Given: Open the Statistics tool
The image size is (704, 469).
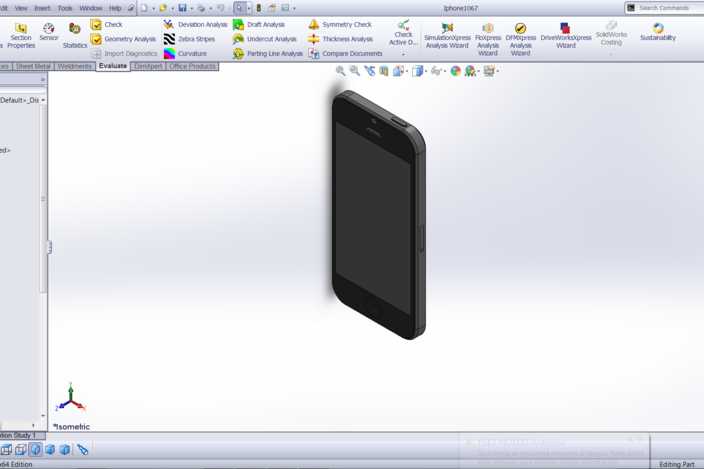Looking at the screenshot, I should point(75,35).
